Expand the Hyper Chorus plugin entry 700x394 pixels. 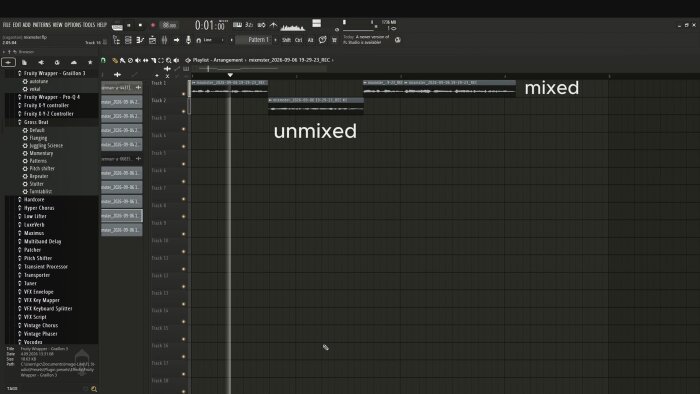pos(39,208)
